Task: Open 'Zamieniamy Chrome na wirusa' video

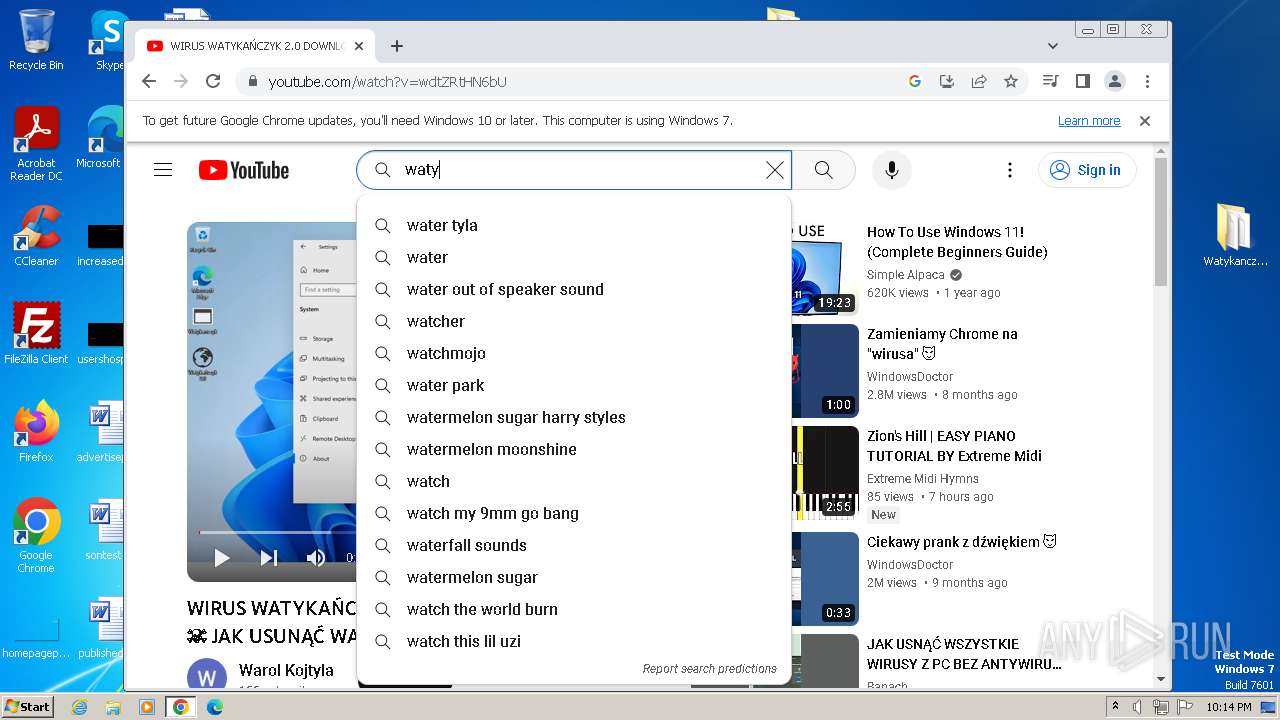Action: pyautogui.click(x=942, y=344)
